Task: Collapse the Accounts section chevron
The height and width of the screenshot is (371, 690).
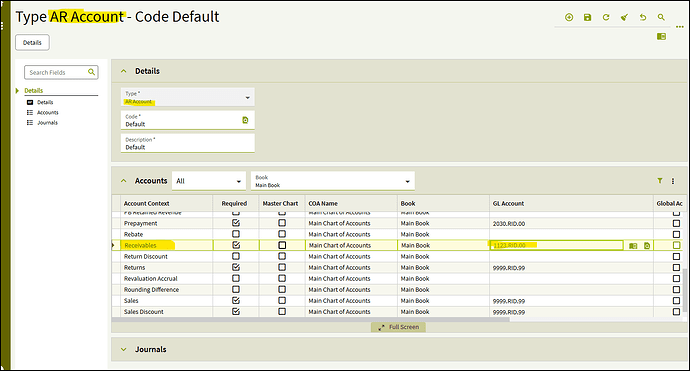Action: [124, 181]
